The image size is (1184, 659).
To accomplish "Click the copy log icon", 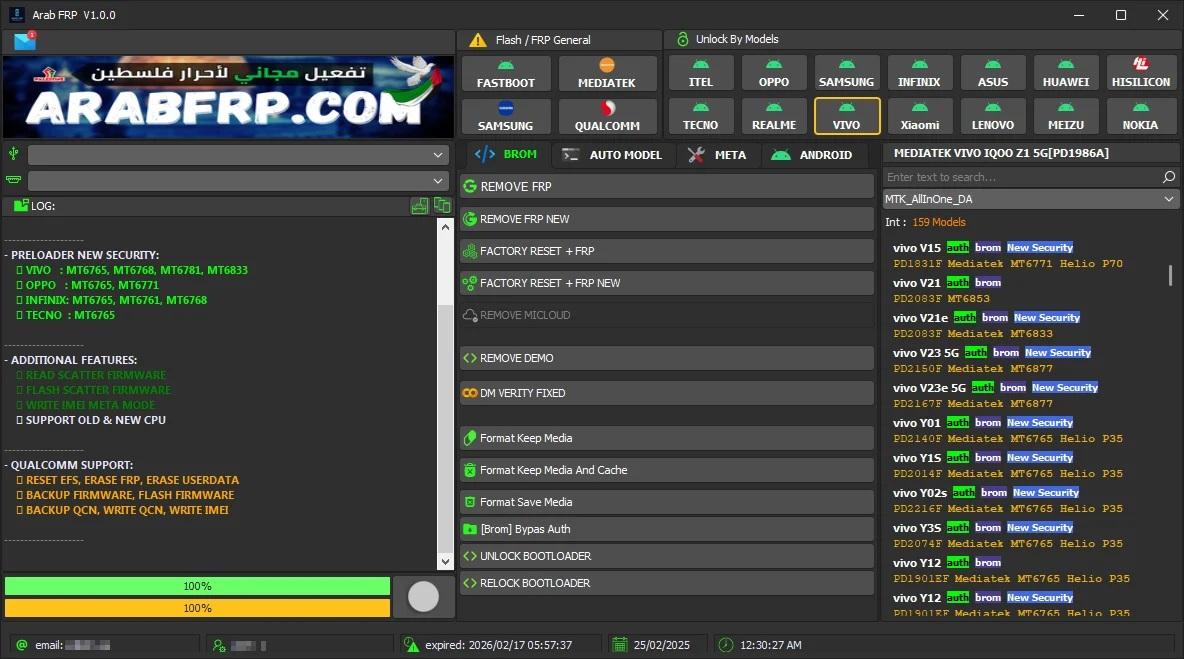I will click(442, 206).
